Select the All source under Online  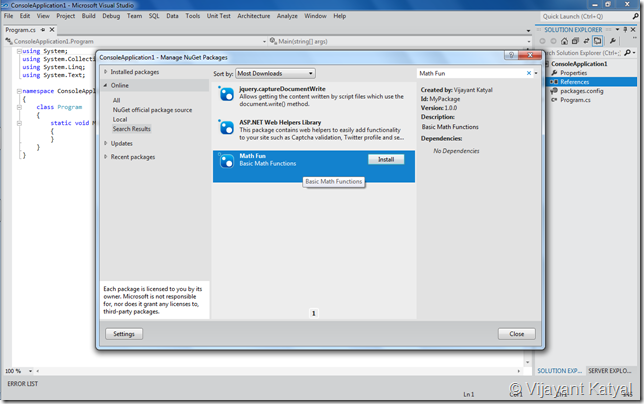coord(116,100)
